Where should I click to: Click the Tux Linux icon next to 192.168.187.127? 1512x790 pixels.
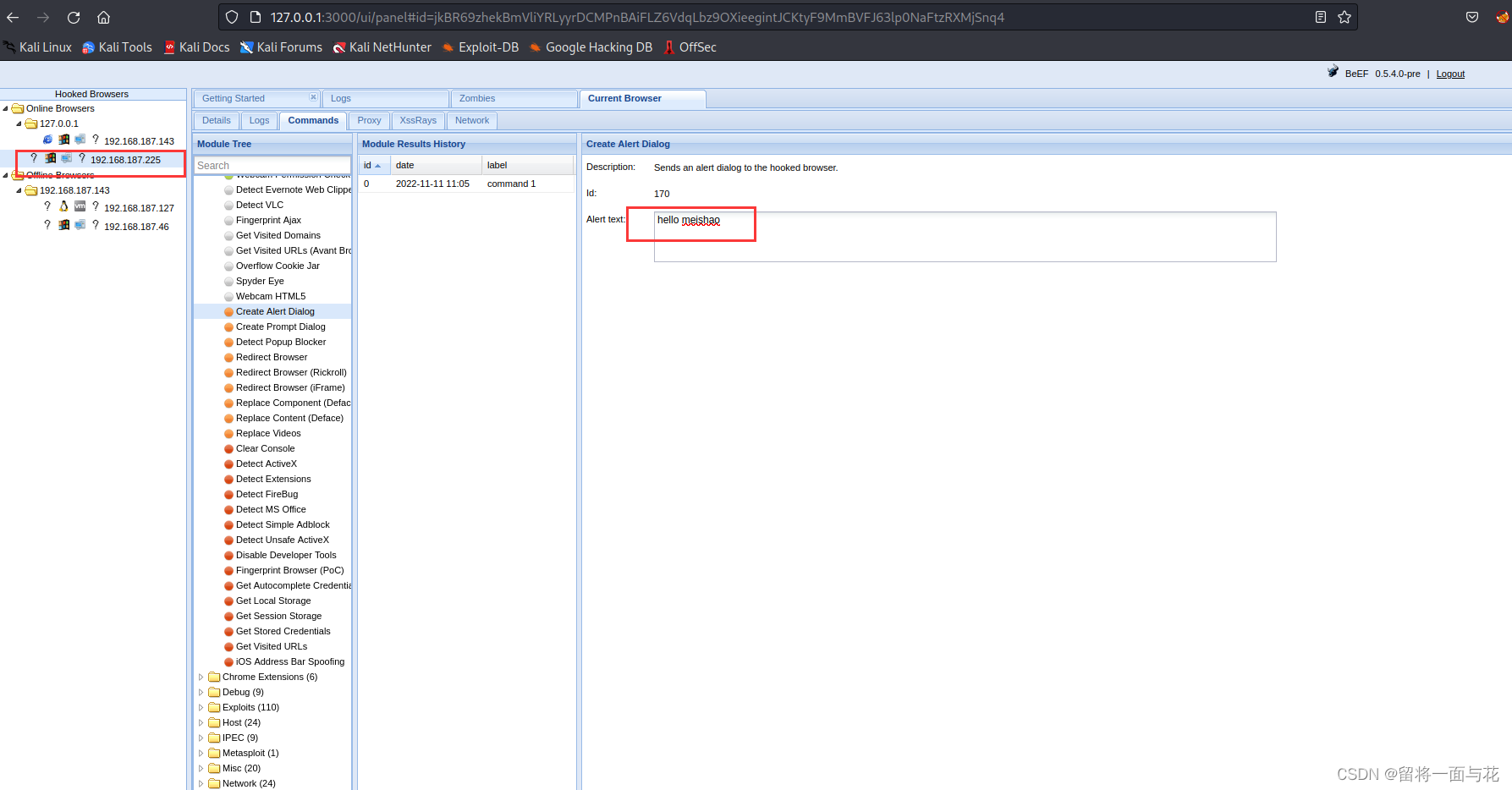tap(63, 206)
